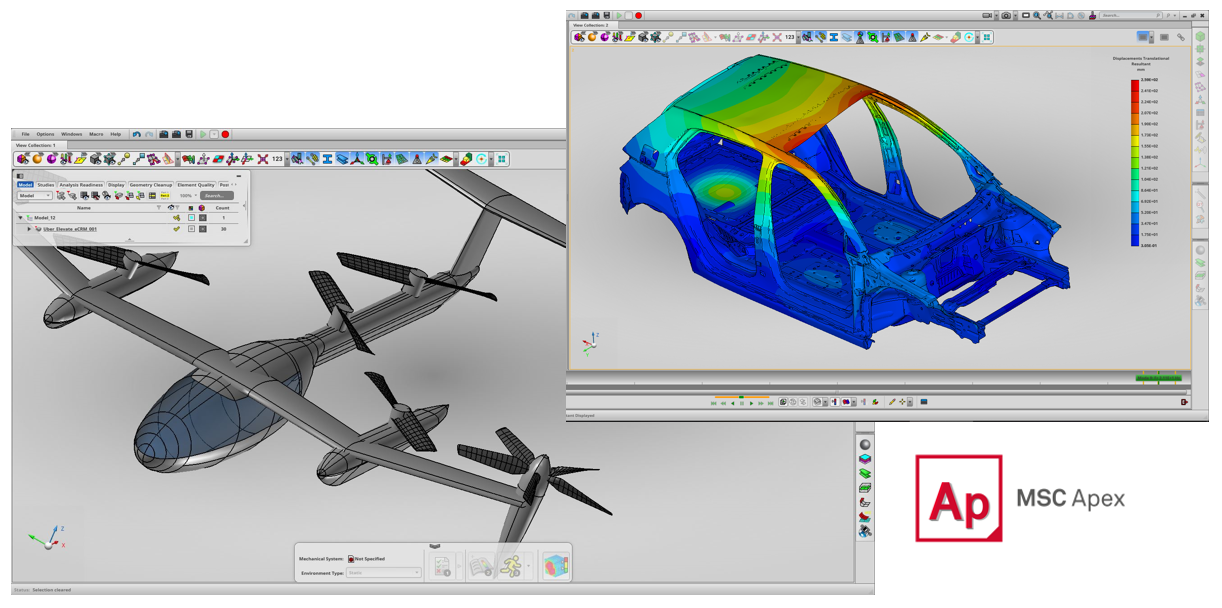Click green checkmark on Uber_Elevate_eCRM_001 row

(177, 229)
